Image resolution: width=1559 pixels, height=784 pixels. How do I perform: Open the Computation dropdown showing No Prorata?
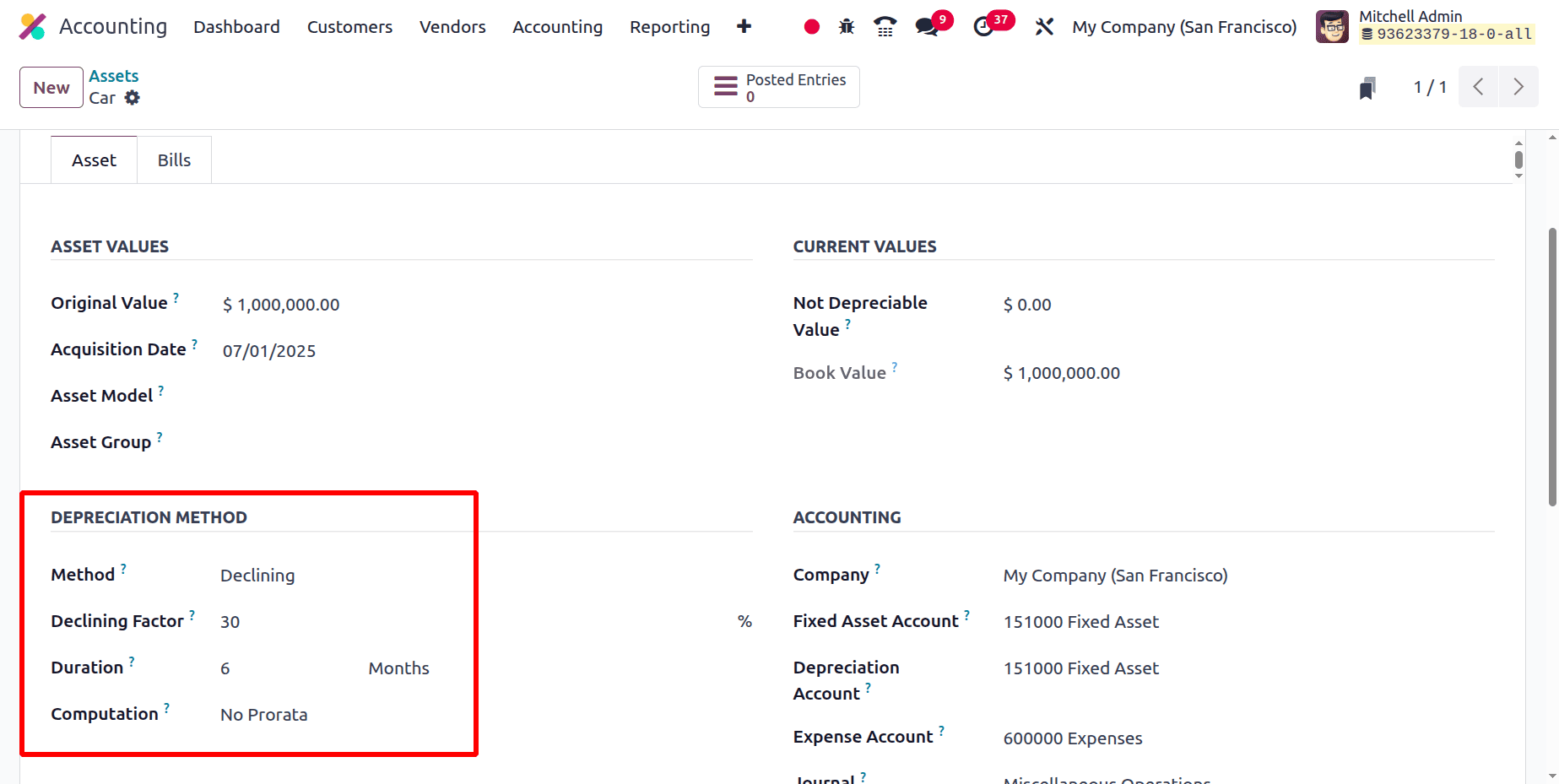point(264,714)
